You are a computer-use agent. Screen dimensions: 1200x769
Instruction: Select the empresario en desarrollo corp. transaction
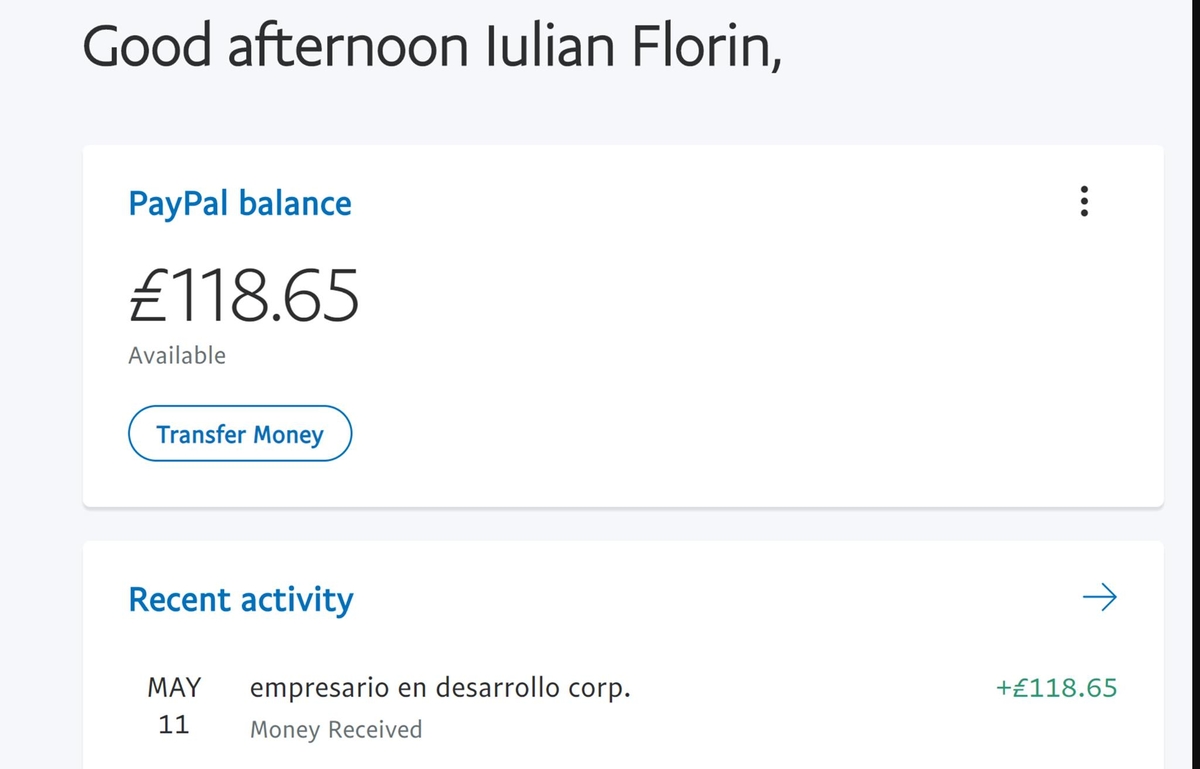(x=440, y=689)
